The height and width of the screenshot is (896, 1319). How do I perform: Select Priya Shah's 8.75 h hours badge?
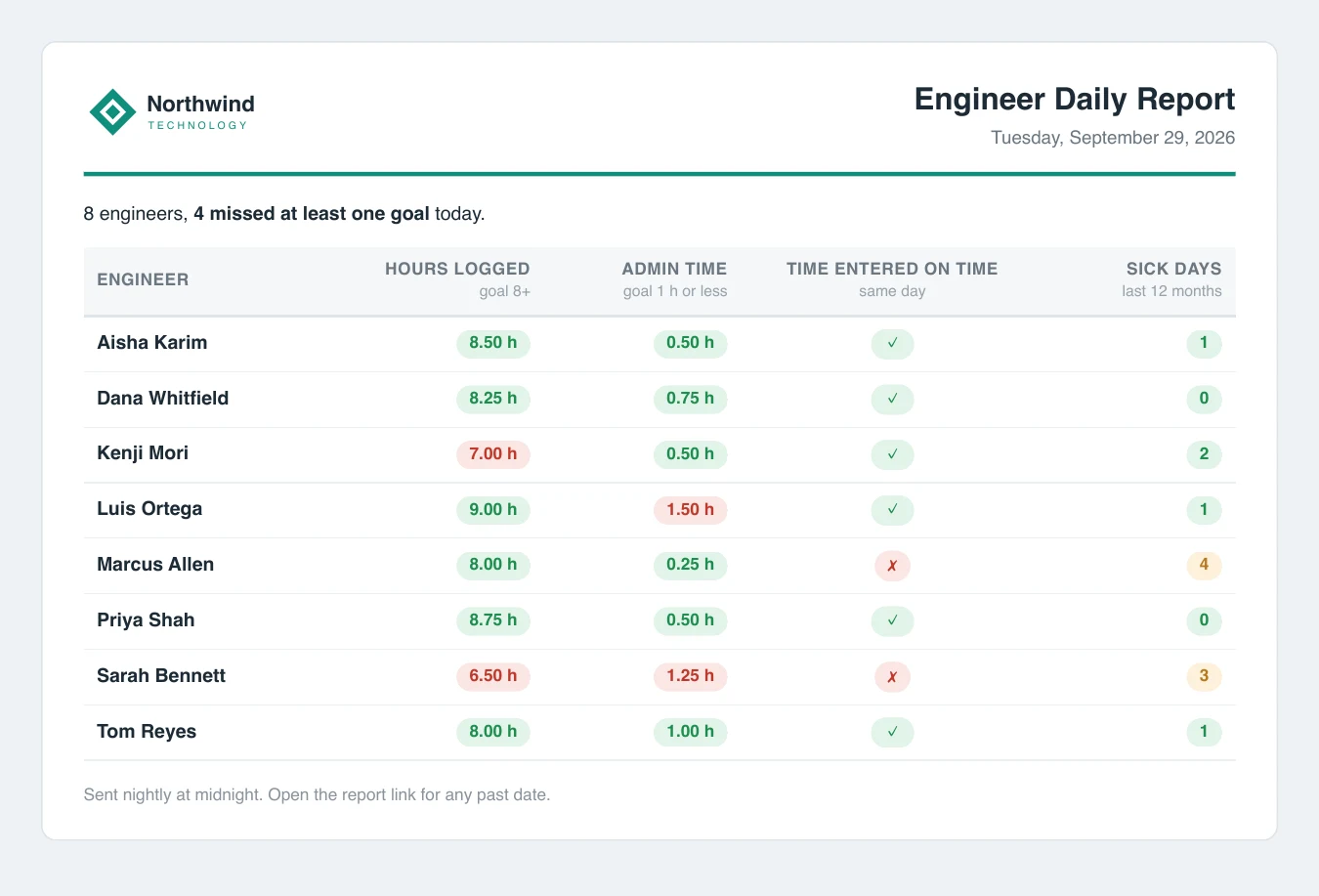point(493,620)
